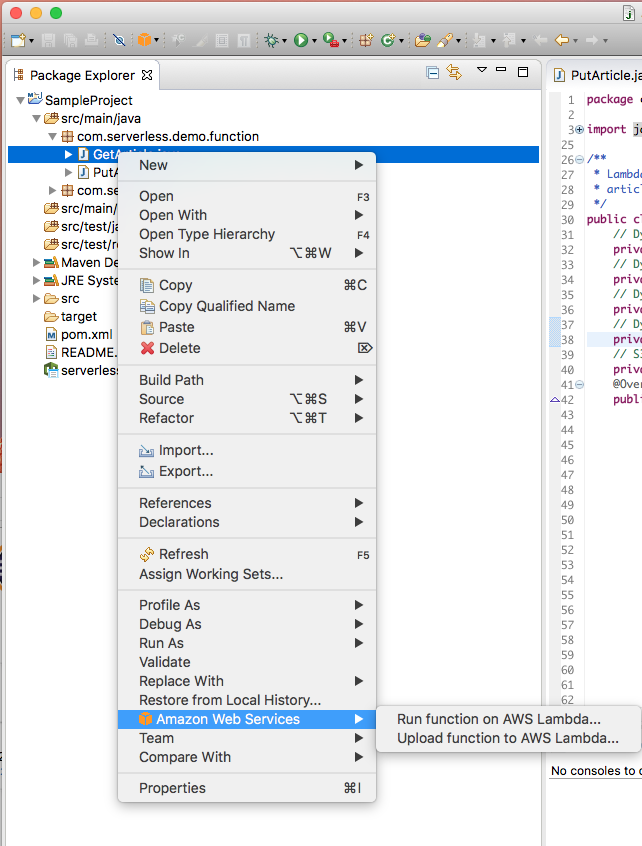Image resolution: width=642 pixels, height=846 pixels.
Task: Click line number 38 in editor gutter
Action: pos(568,340)
